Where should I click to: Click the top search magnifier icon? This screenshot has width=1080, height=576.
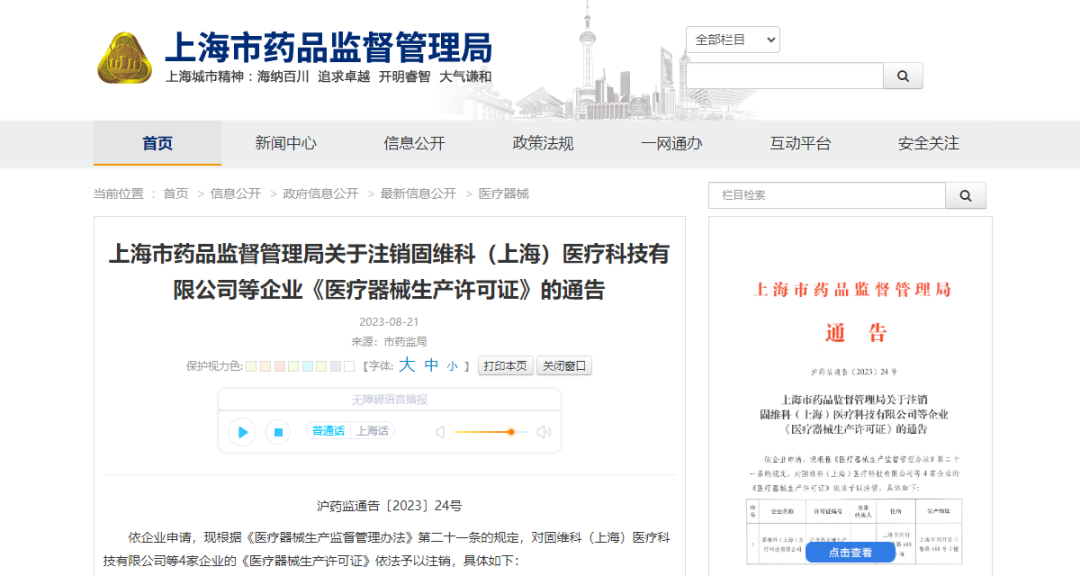(x=903, y=76)
